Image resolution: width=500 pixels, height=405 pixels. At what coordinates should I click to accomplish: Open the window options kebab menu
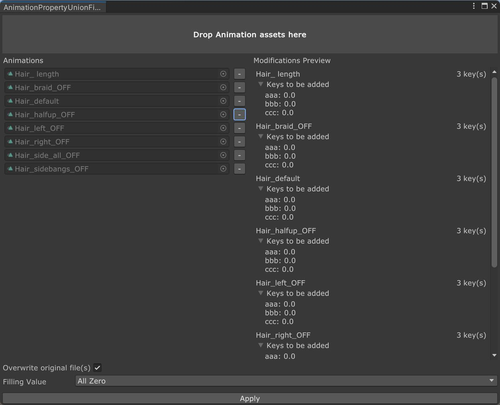[474, 6]
